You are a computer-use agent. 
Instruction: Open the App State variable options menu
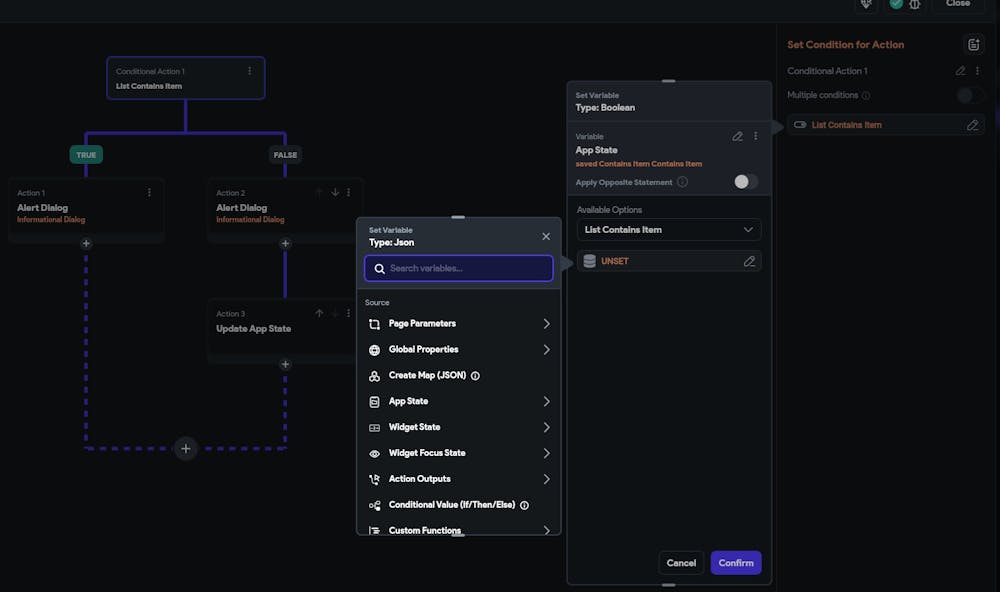point(756,137)
